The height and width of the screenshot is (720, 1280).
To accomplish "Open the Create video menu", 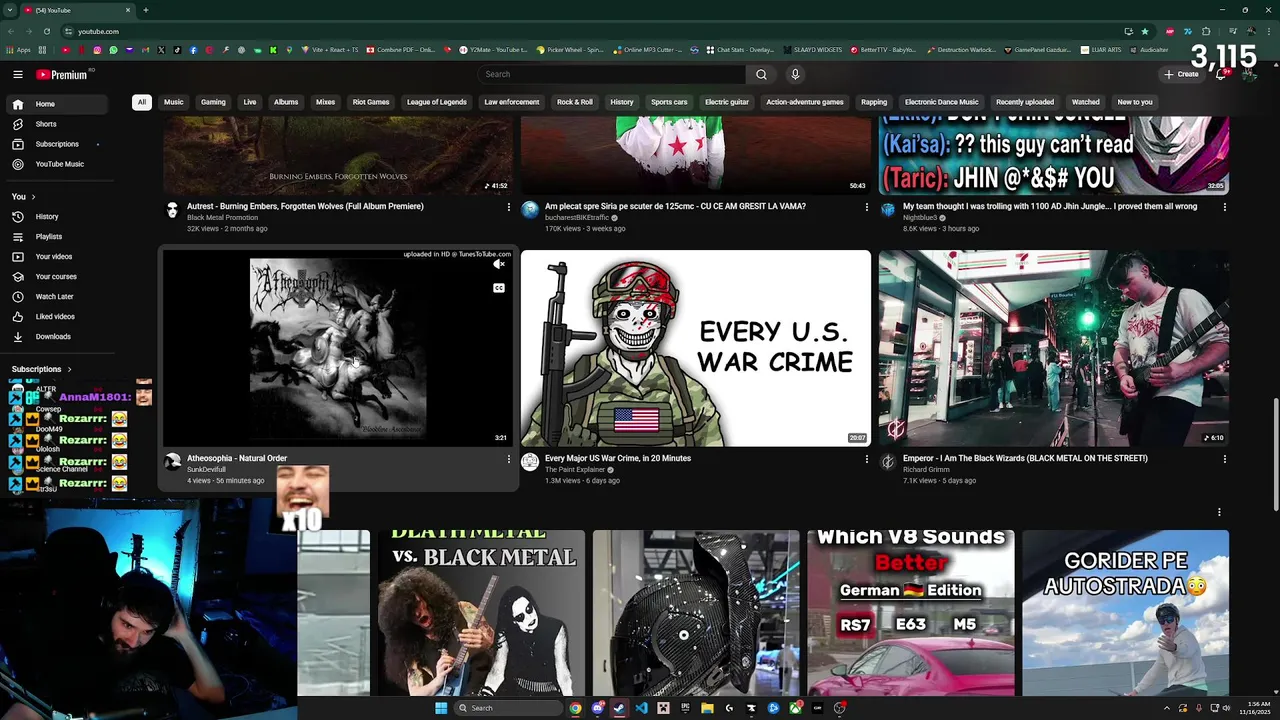I will pyautogui.click(x=1181, y=74).
